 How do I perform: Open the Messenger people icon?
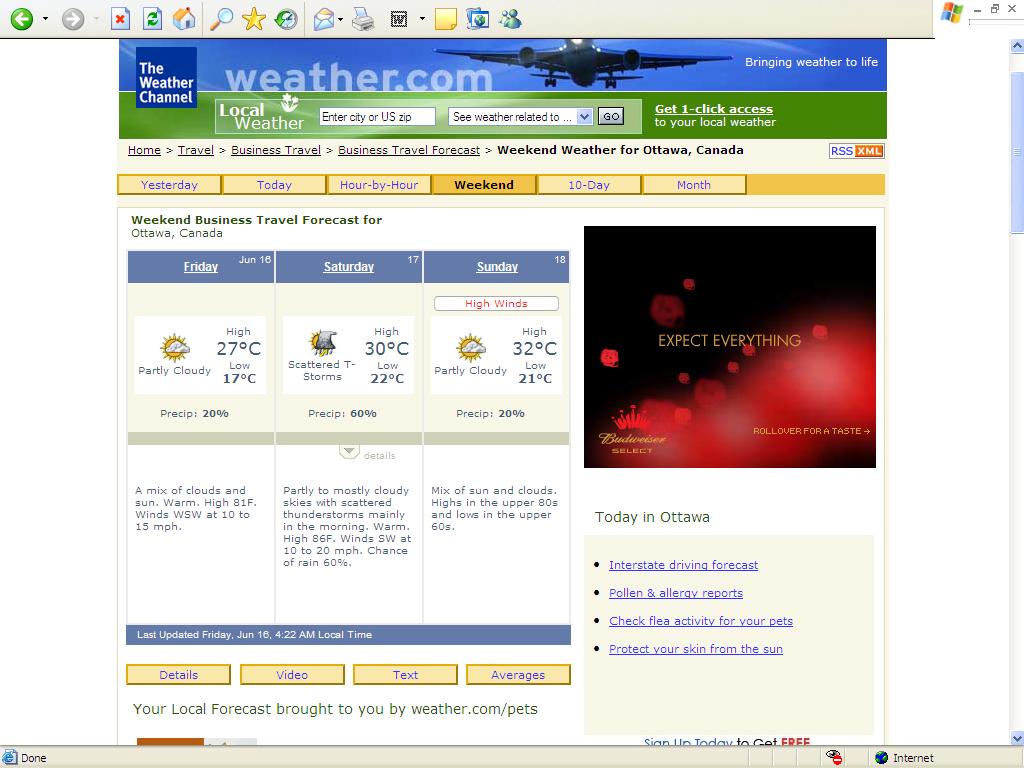pyautogui.click(x=510, y=19)
